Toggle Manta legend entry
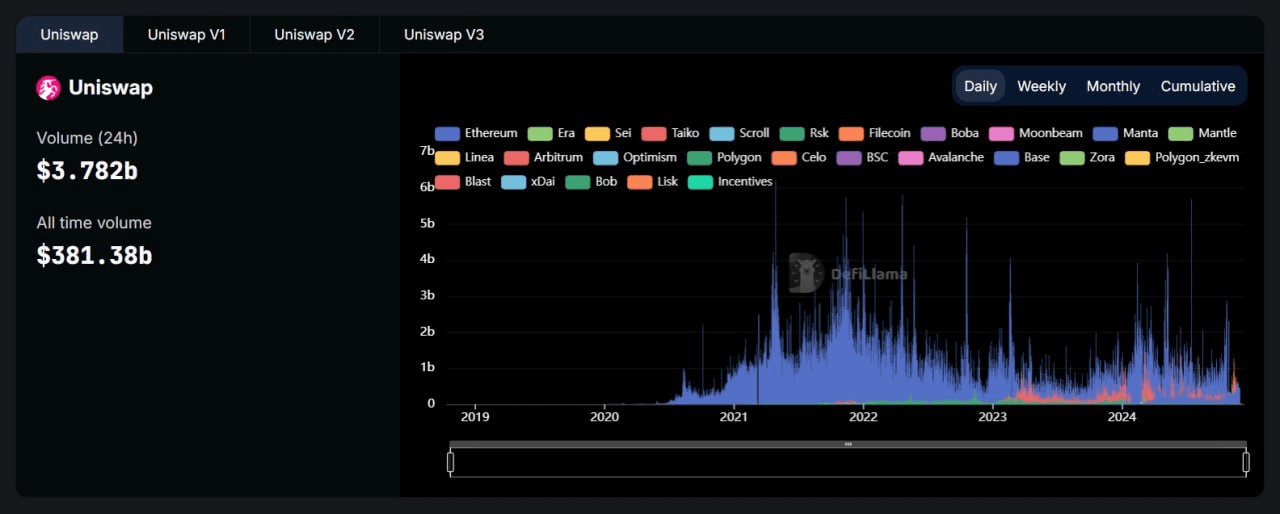1280x514 pixels. click(1126, 133)
